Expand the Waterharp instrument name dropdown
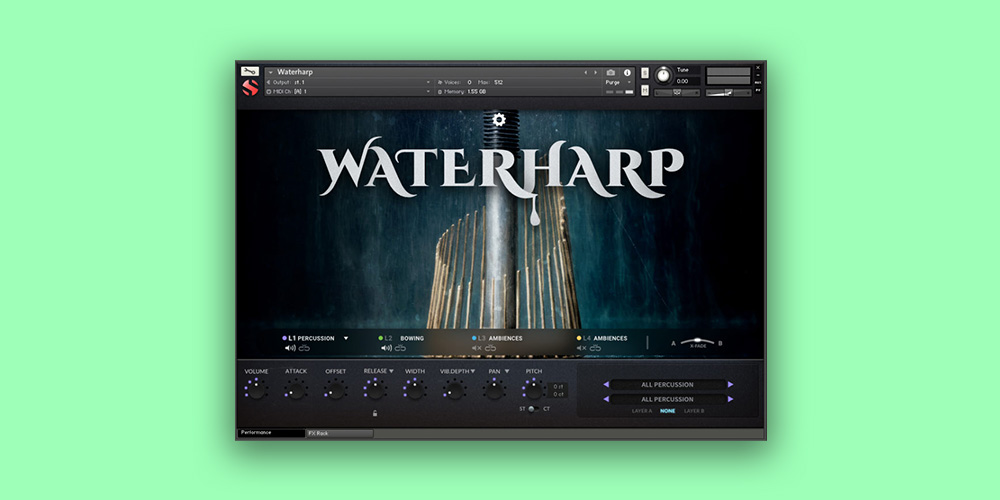Image resolution: width=1000 pixels, height=500 pixels. pyautogui.click(x=270, y=72)
